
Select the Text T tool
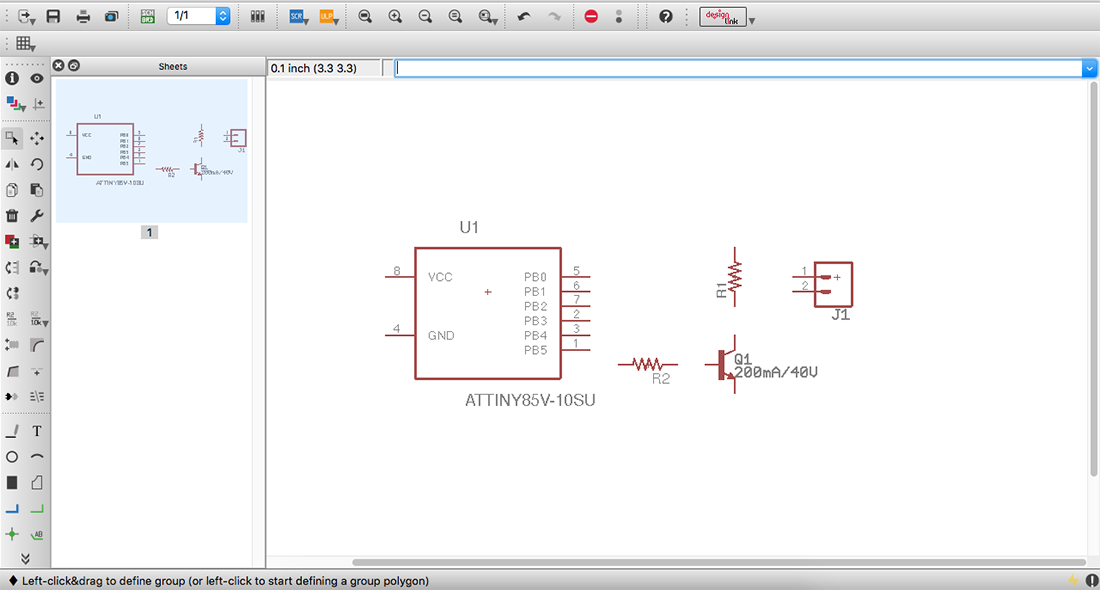[37, 431]
